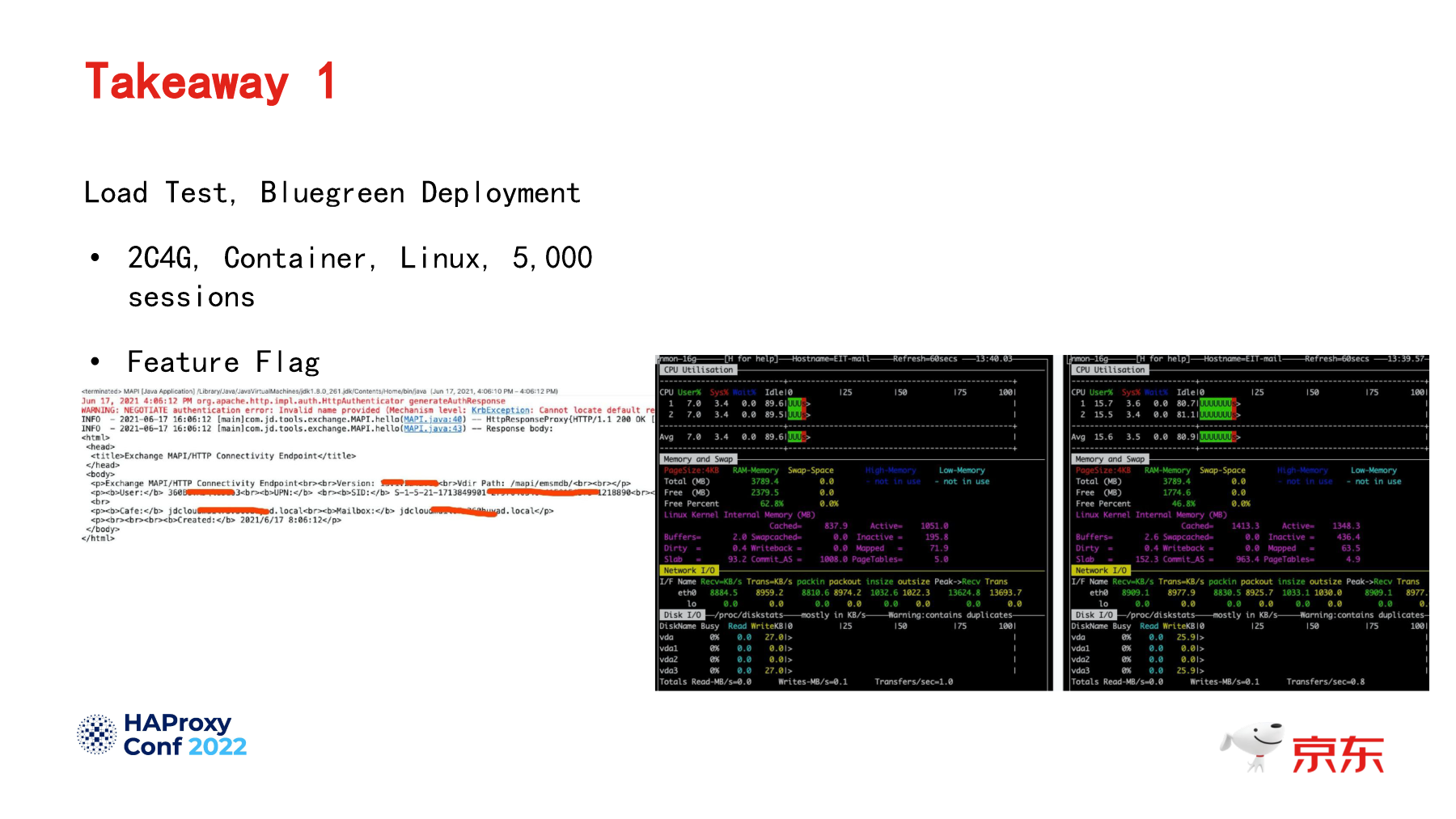Viewport: 1456px width, 819px height.
Task: Click 'Network I/O' header in left nmon panel
Action: (x=689, y=571)
